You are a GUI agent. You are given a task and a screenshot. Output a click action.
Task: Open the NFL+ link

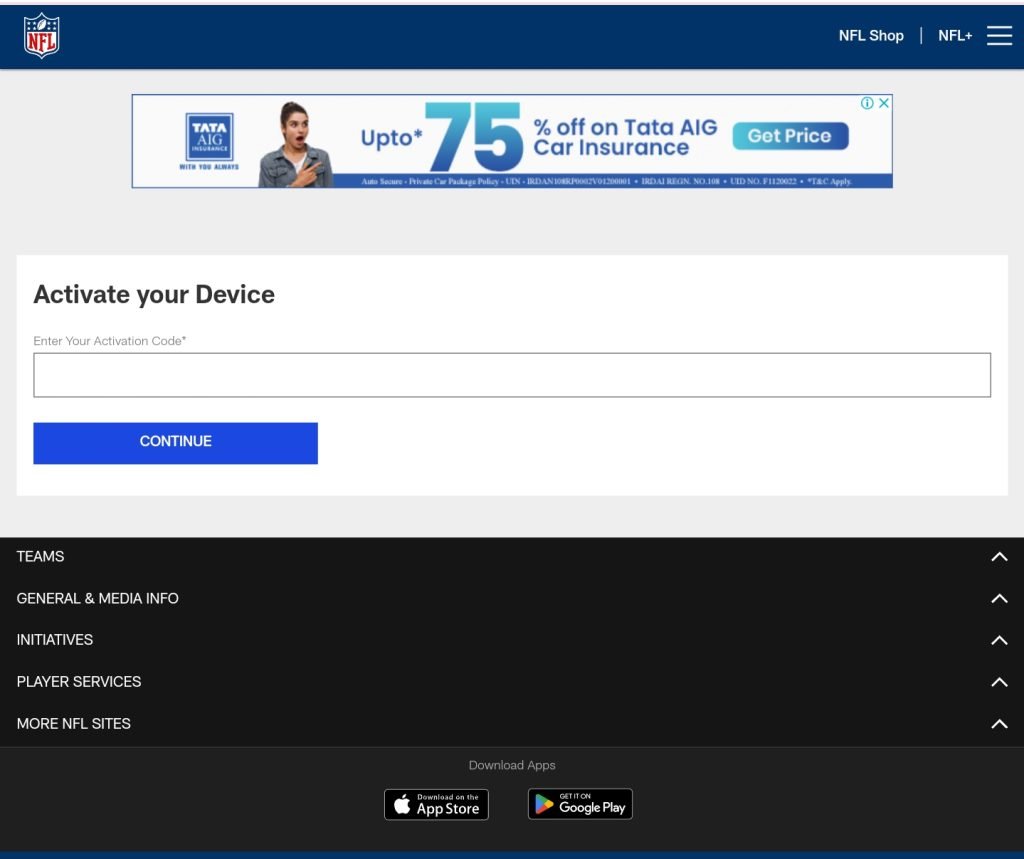point(955,36)
